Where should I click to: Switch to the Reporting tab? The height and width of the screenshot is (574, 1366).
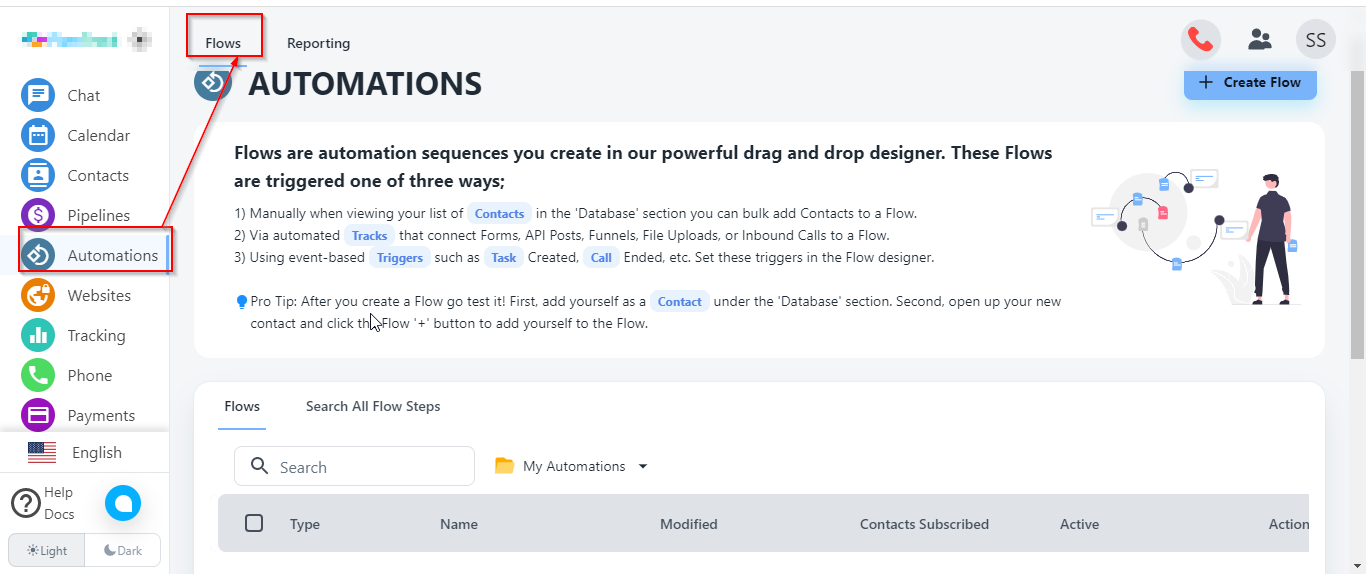318,43
